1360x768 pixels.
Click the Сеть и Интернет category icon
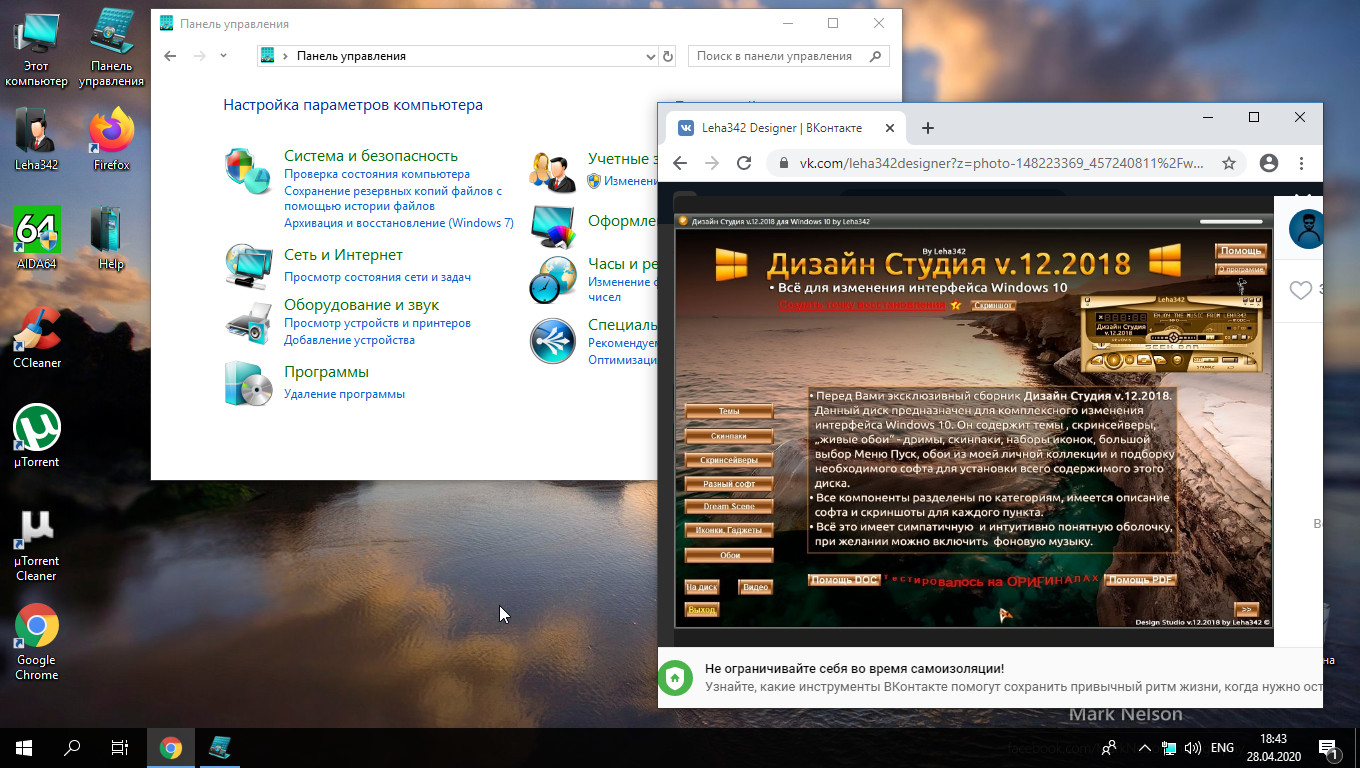(x=248, y=267)
